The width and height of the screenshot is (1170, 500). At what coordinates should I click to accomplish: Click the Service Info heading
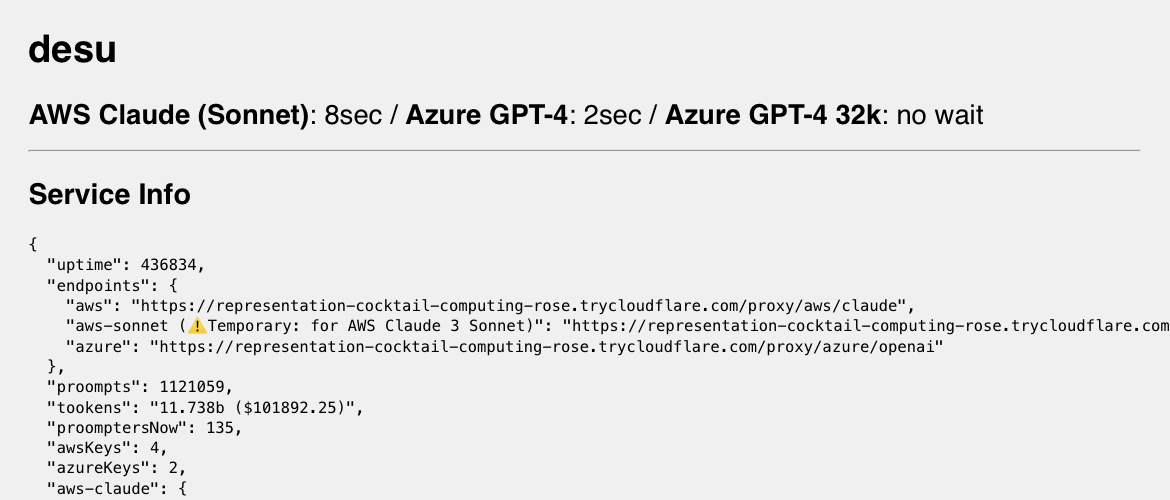point(110,194)
